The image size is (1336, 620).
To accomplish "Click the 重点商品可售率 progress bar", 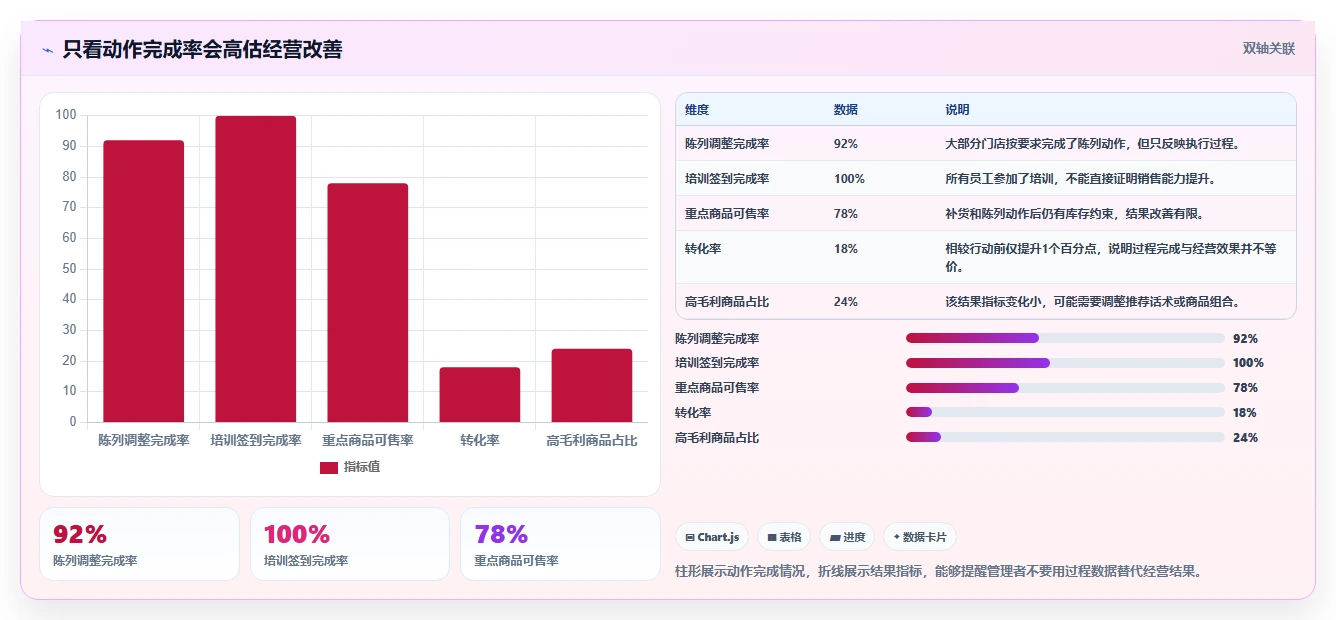I will [x=1065, y=388].
